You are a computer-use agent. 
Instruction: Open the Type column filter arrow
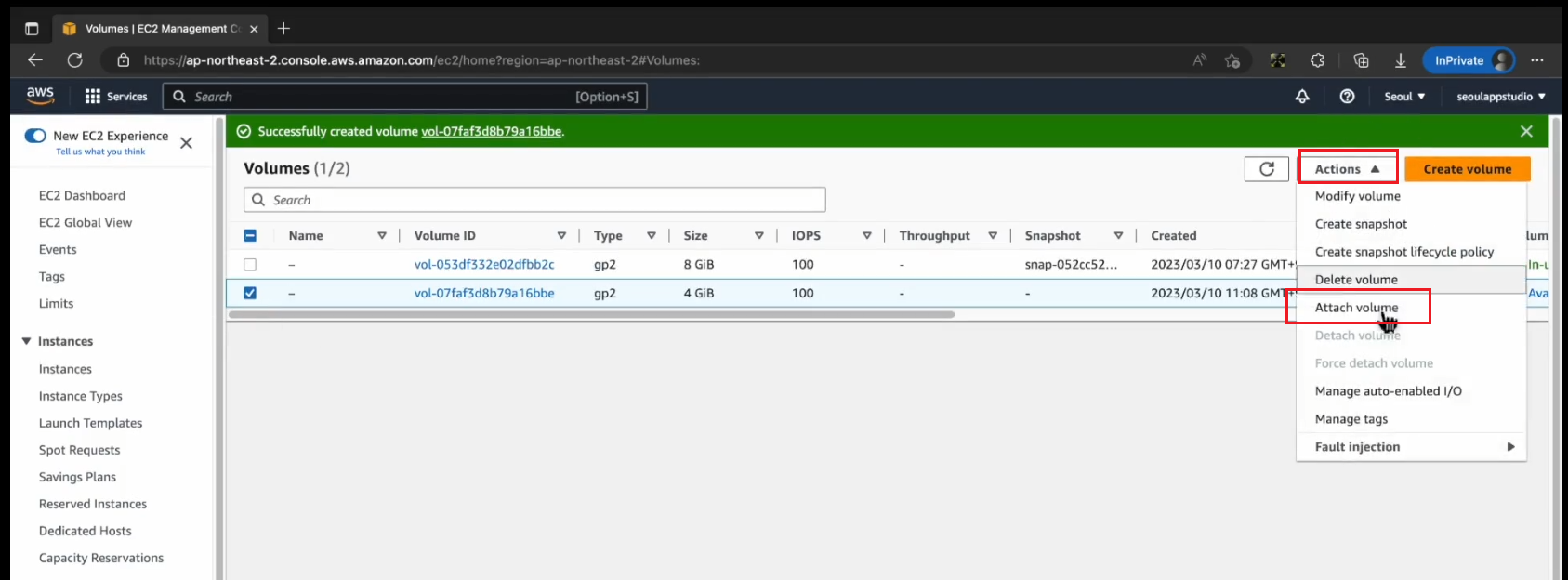652,236
